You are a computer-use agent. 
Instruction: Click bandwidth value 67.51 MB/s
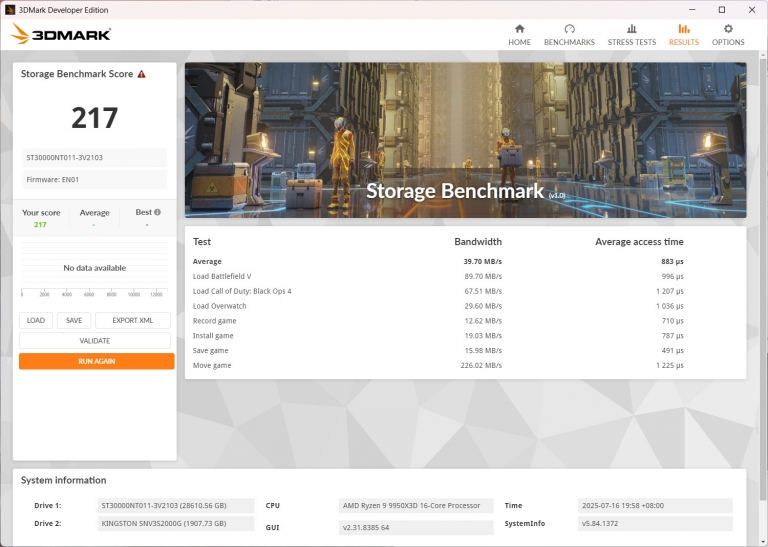(x=483, y=291)
